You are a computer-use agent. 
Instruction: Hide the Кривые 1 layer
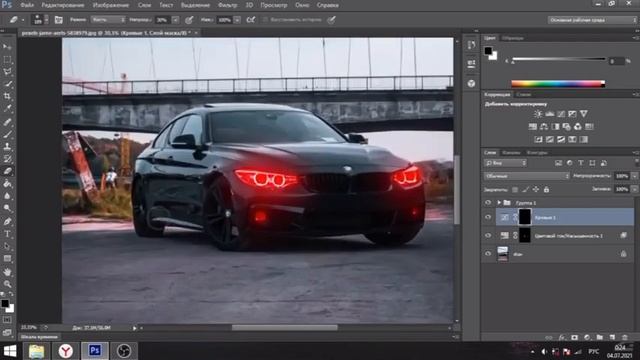(488, 217)
